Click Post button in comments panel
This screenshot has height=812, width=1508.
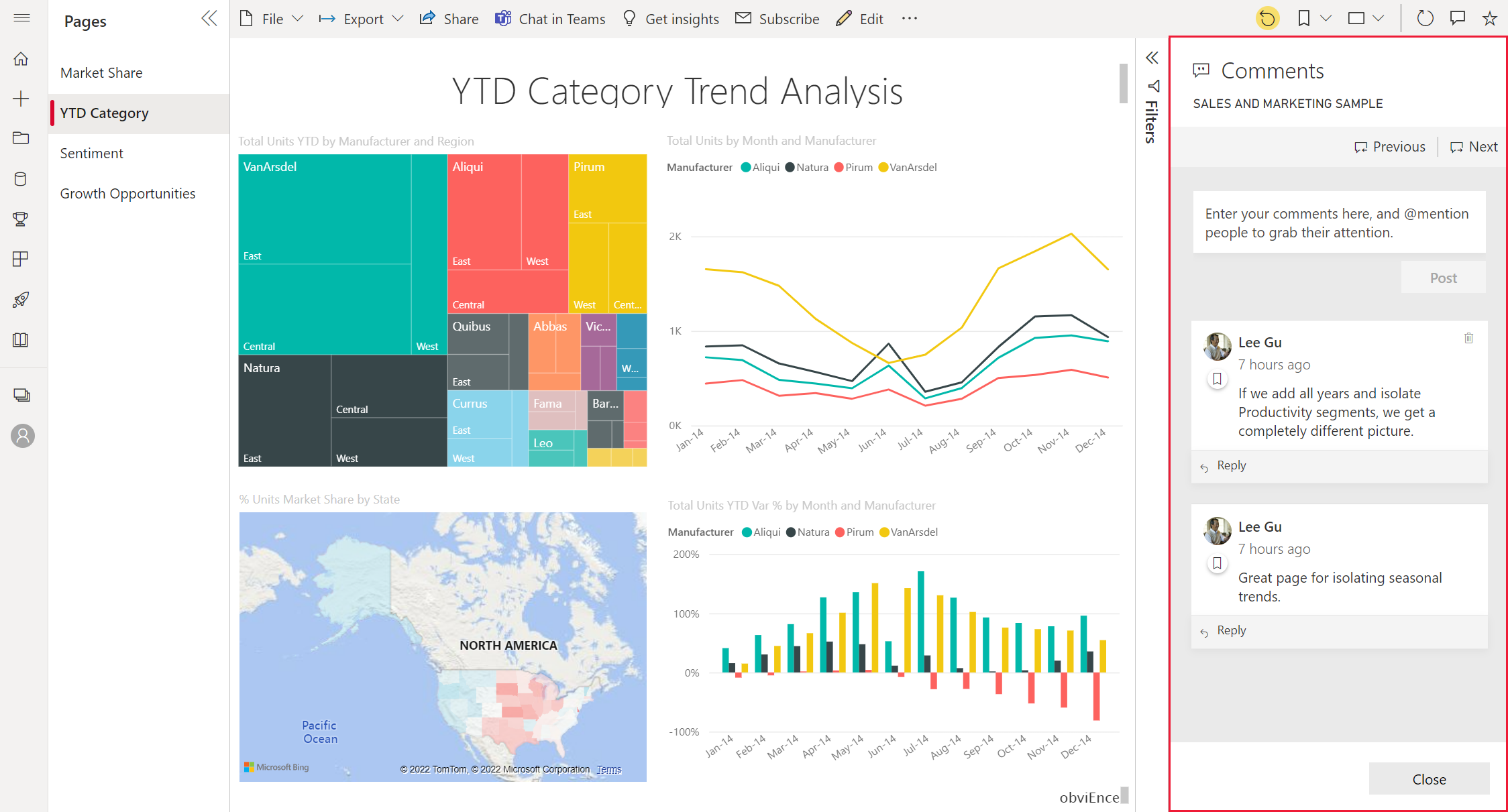(x=1443, y=278)
